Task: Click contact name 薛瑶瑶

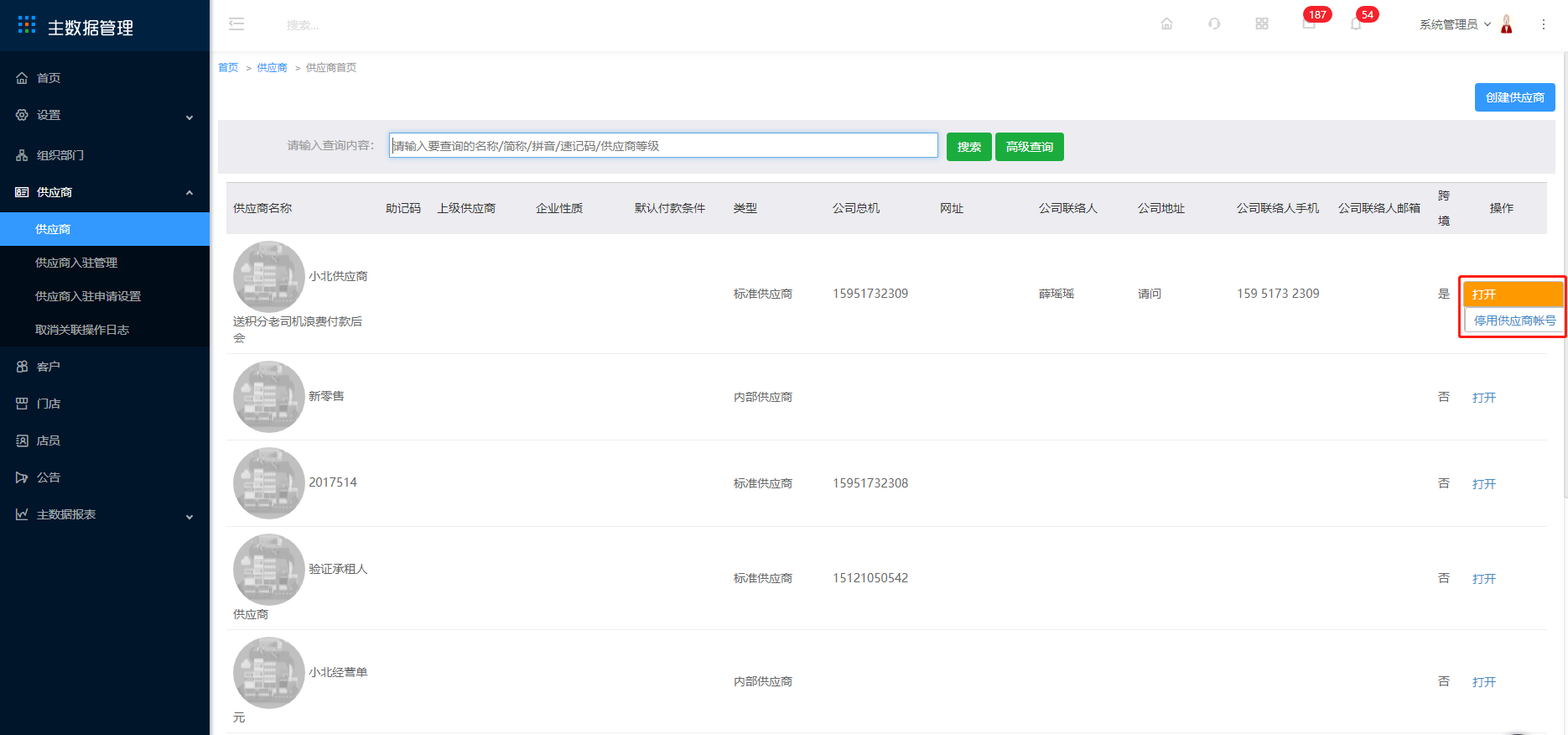Action: (1057, 294)
